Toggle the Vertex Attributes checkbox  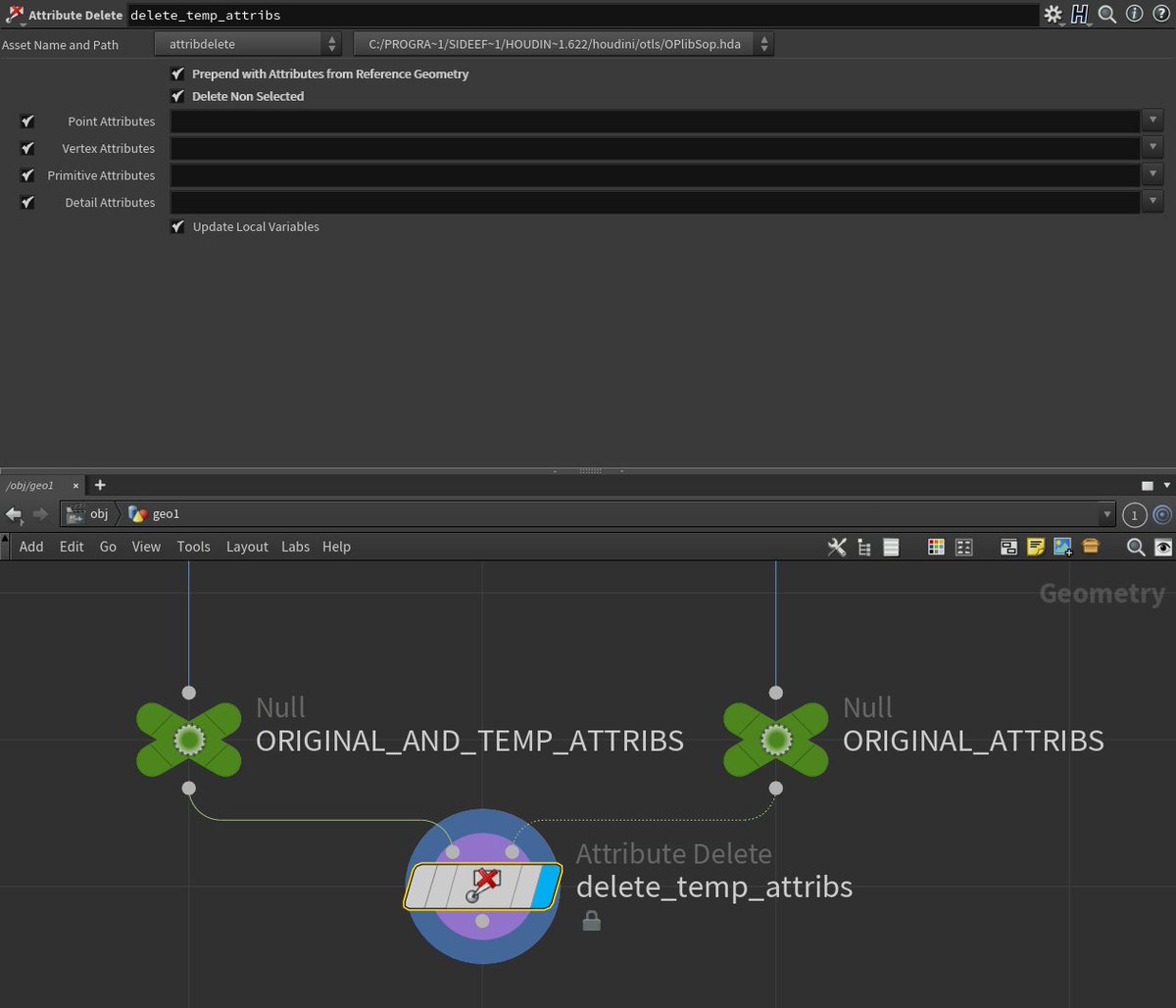coord(27,149)
